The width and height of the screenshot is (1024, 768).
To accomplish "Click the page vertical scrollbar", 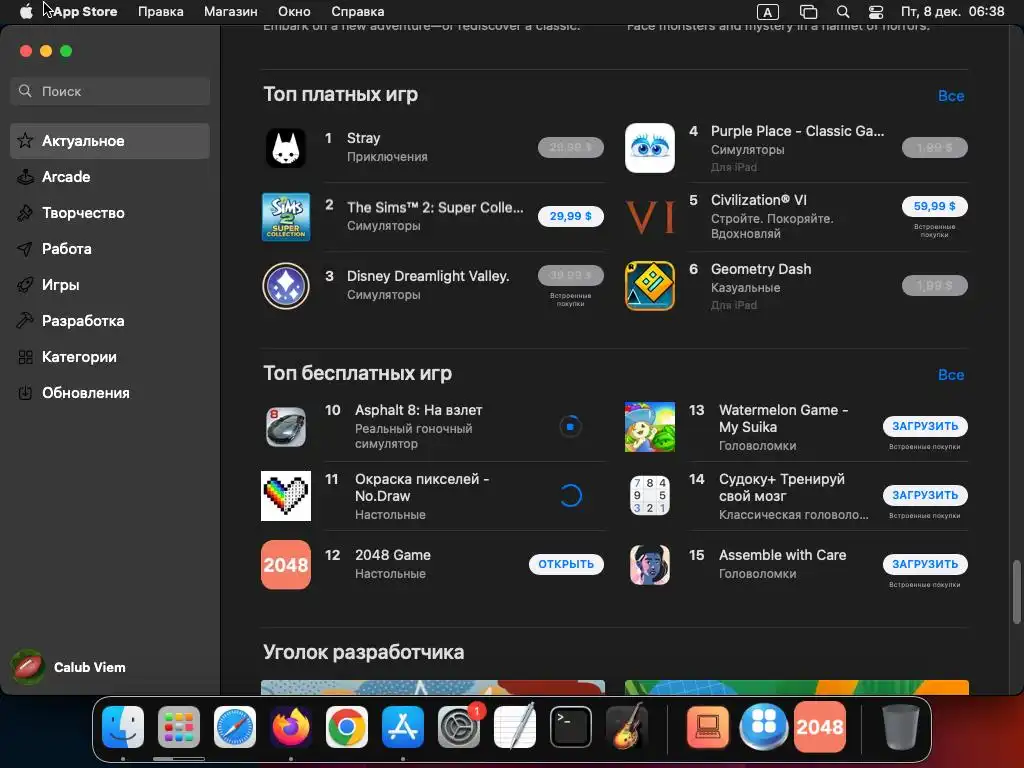I will click(1017, 592).
